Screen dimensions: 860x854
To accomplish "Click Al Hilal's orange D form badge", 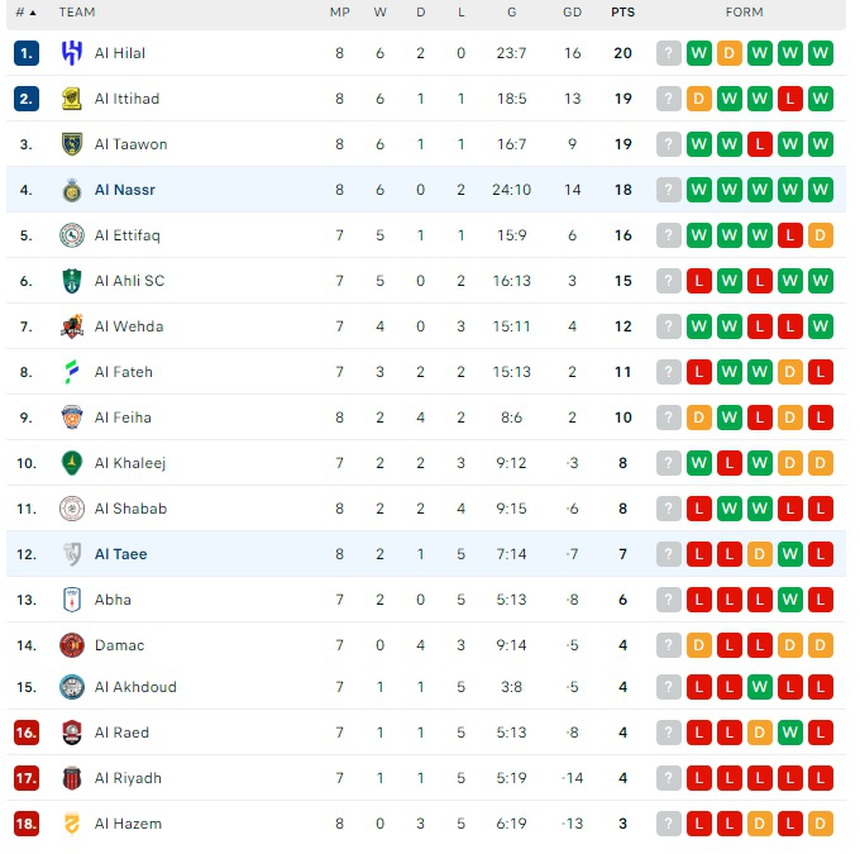I will (x=729, y=53).
